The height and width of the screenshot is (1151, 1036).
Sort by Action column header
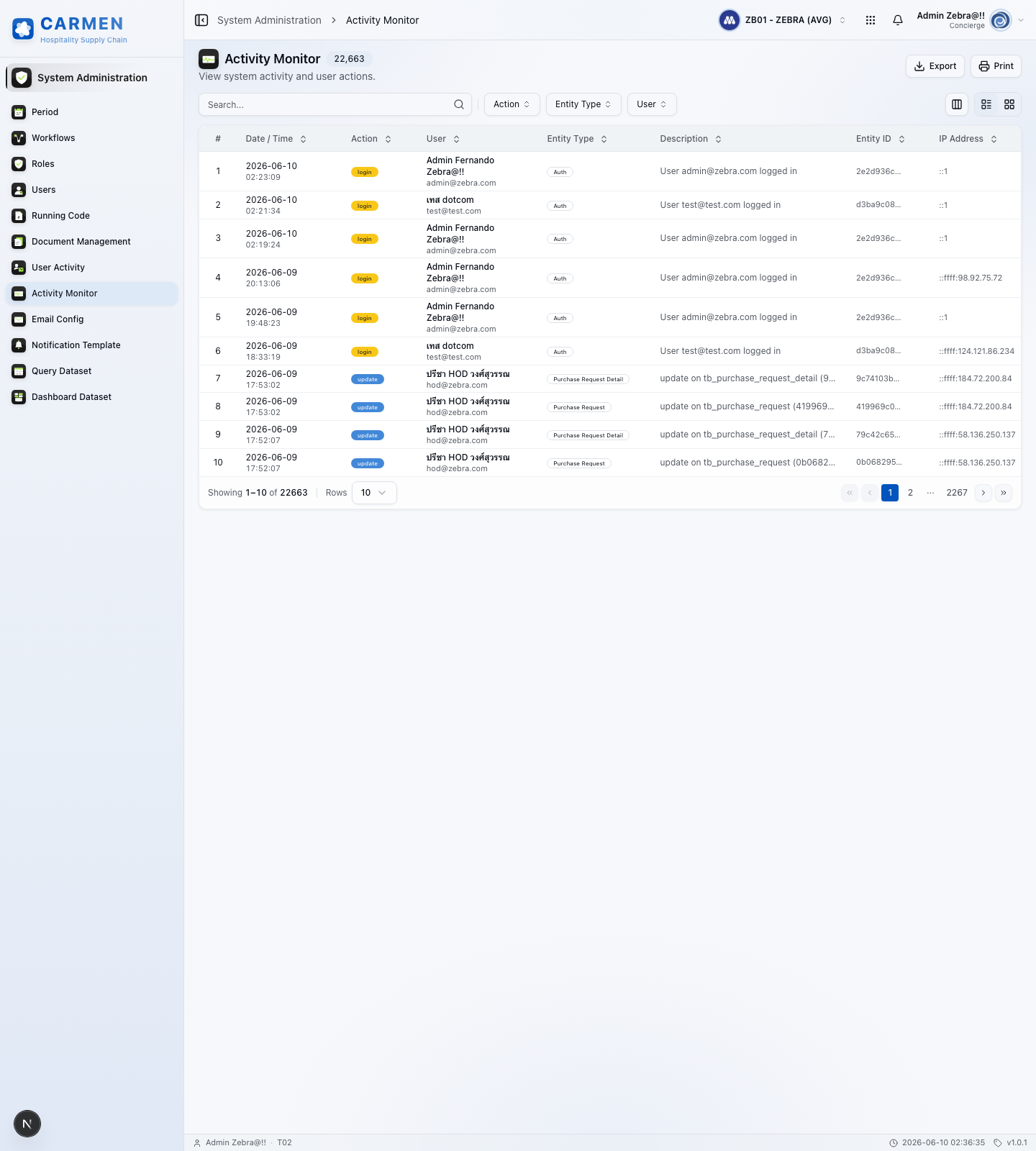[x=371, y=139]
